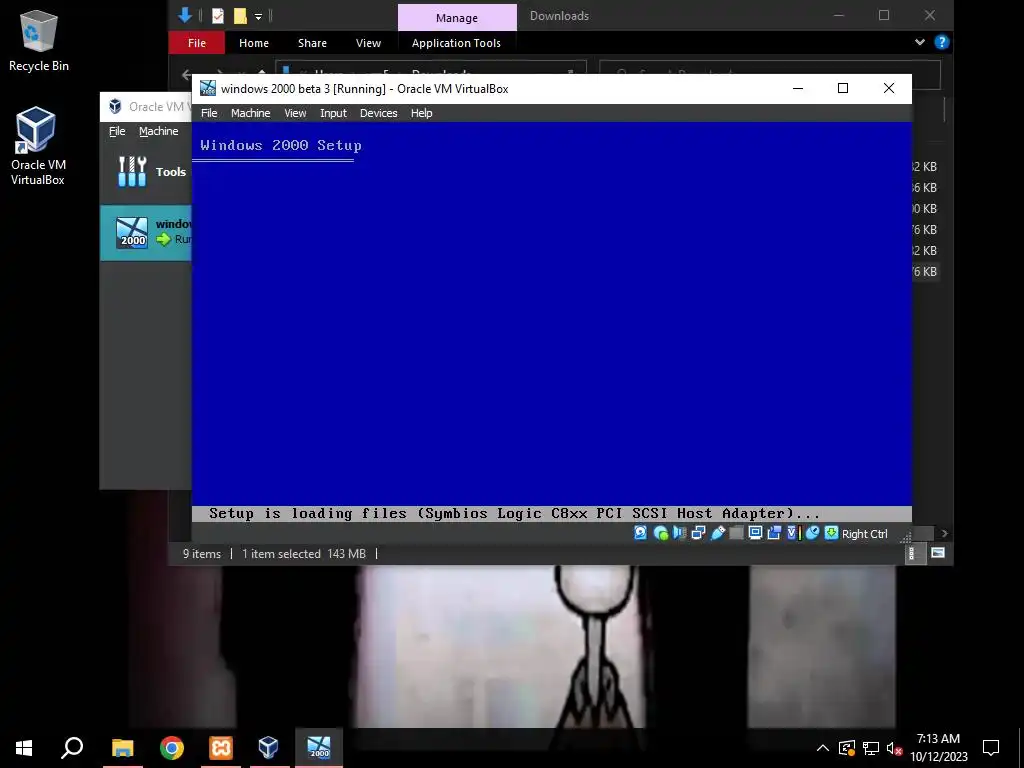Click the network icon in system tray
The width and height of the screenshot is (1024, 768).
[x=871, y=748]
